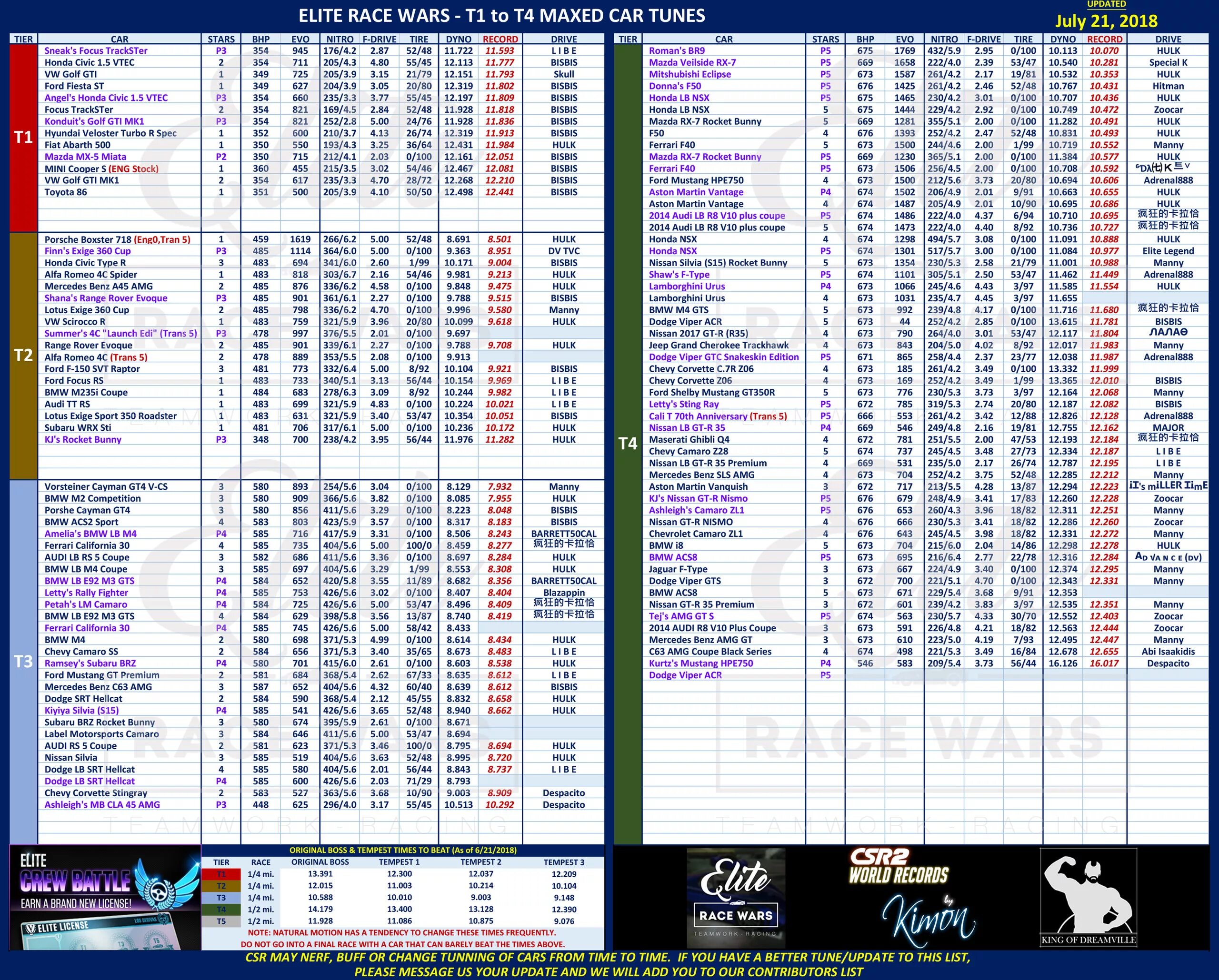
Task: Click the 'BMW M2 Competition' car name
Action: coord(93,498)
